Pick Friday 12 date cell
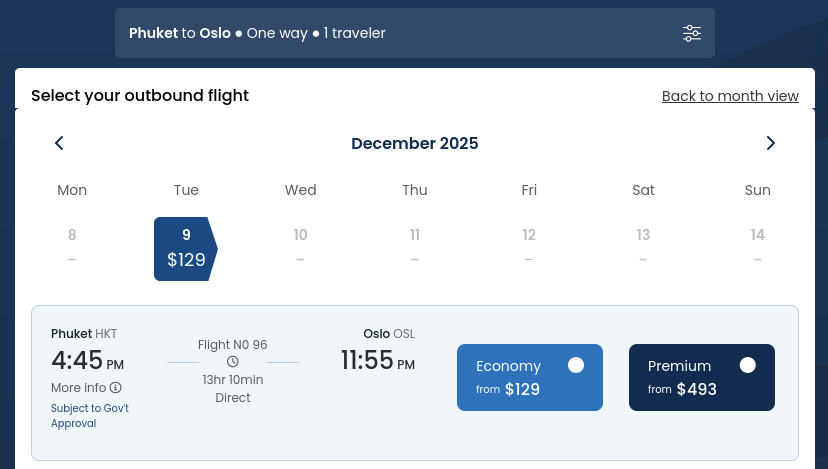This screenshot has width=828, height=469. click(x=529, y=246)
